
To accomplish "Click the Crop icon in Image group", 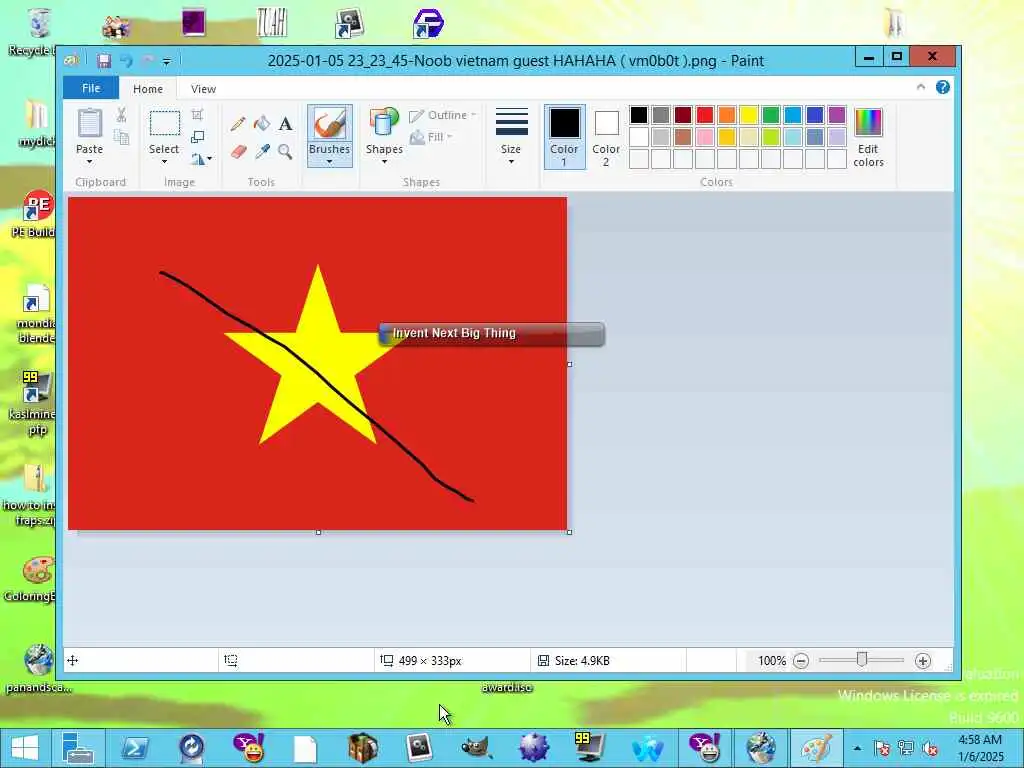I will click(x=197, y=115).
